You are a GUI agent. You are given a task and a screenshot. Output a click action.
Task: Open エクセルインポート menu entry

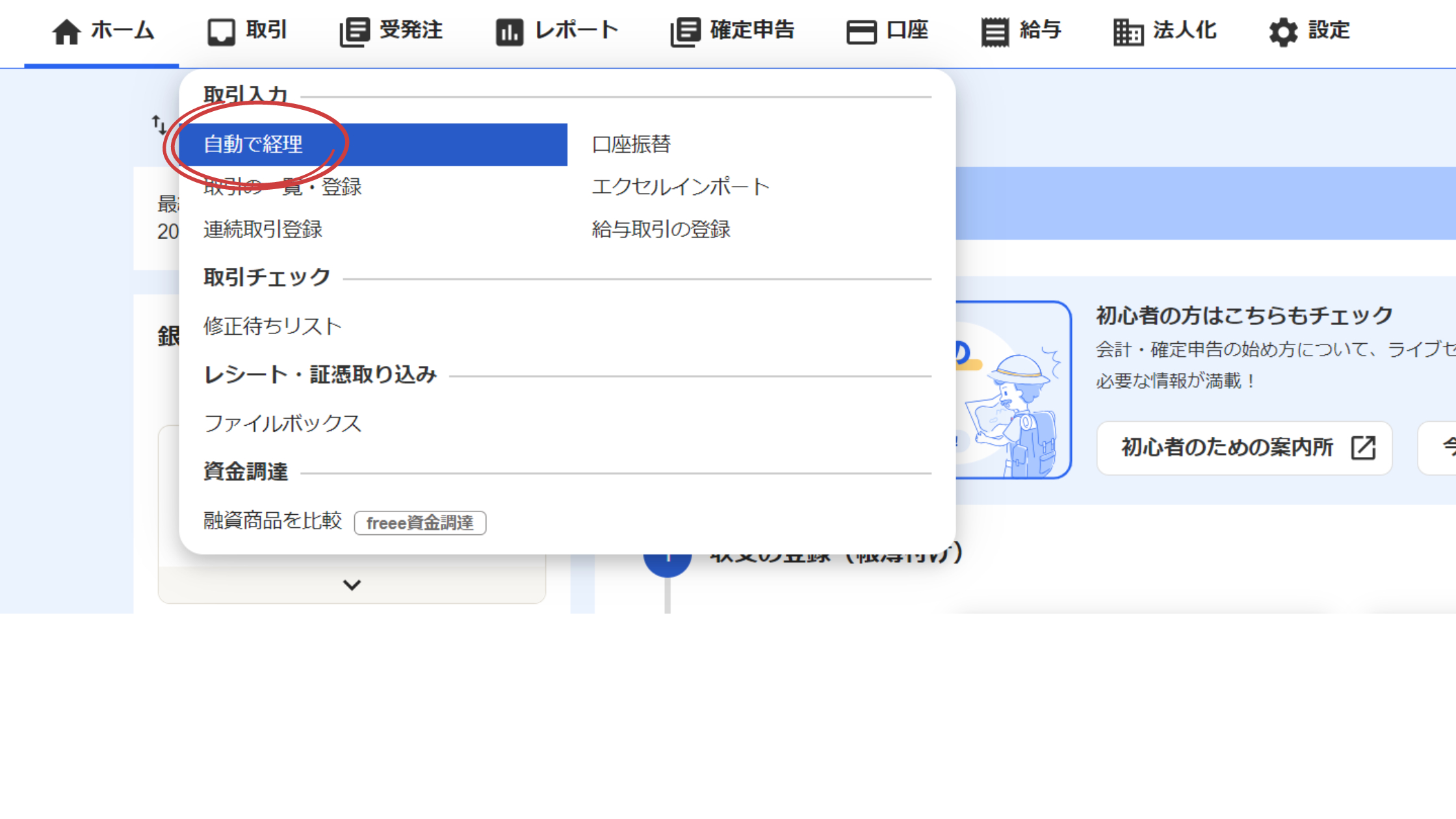pyautogui.click(x=681, y=187)
